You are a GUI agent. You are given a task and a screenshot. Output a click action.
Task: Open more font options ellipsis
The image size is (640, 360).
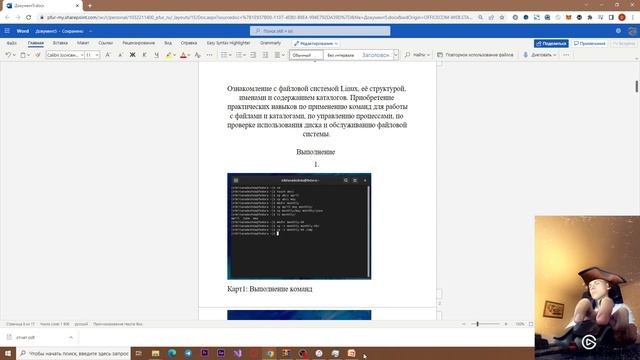coord(209,55)
